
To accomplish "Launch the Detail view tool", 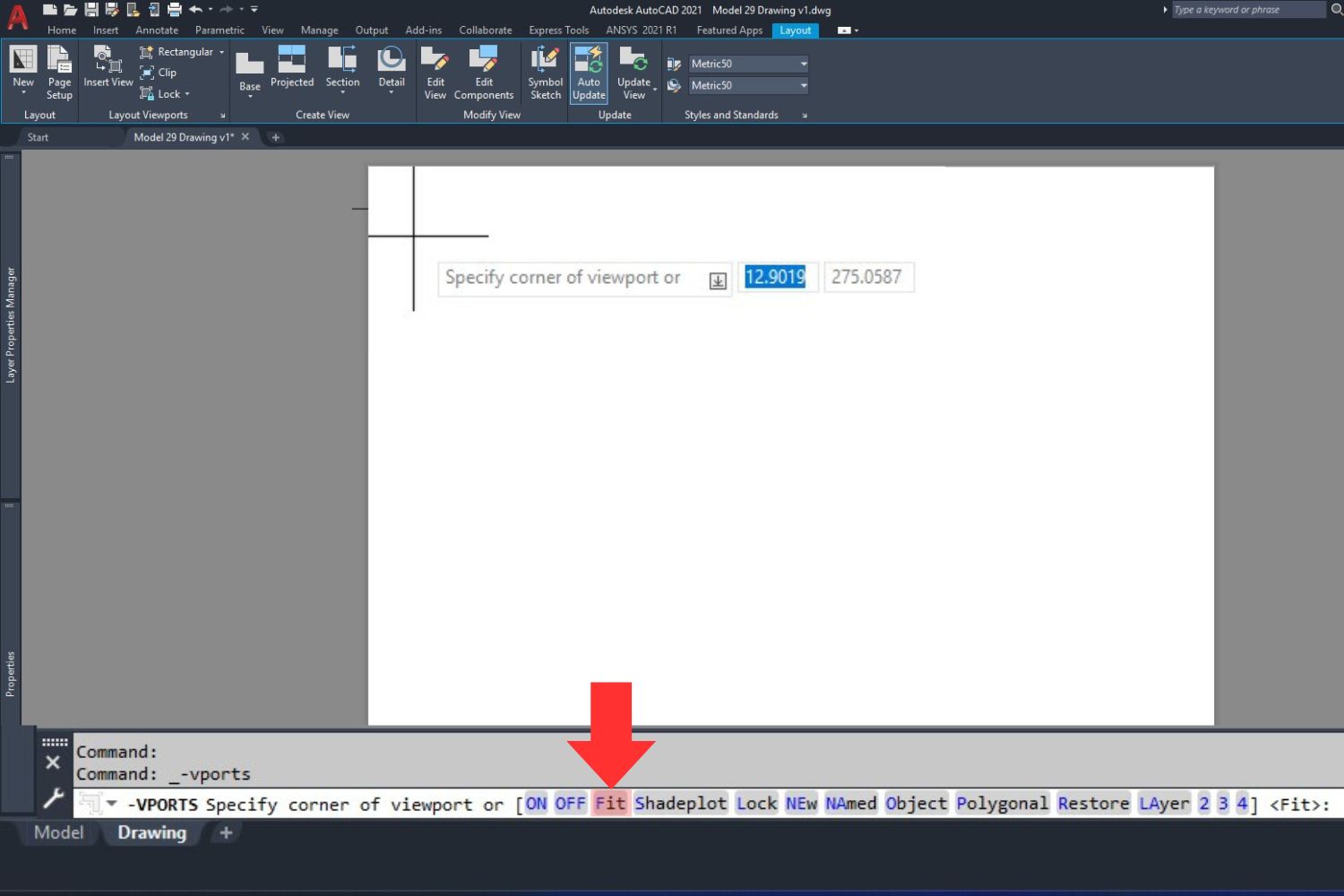I will pos(391,72).
